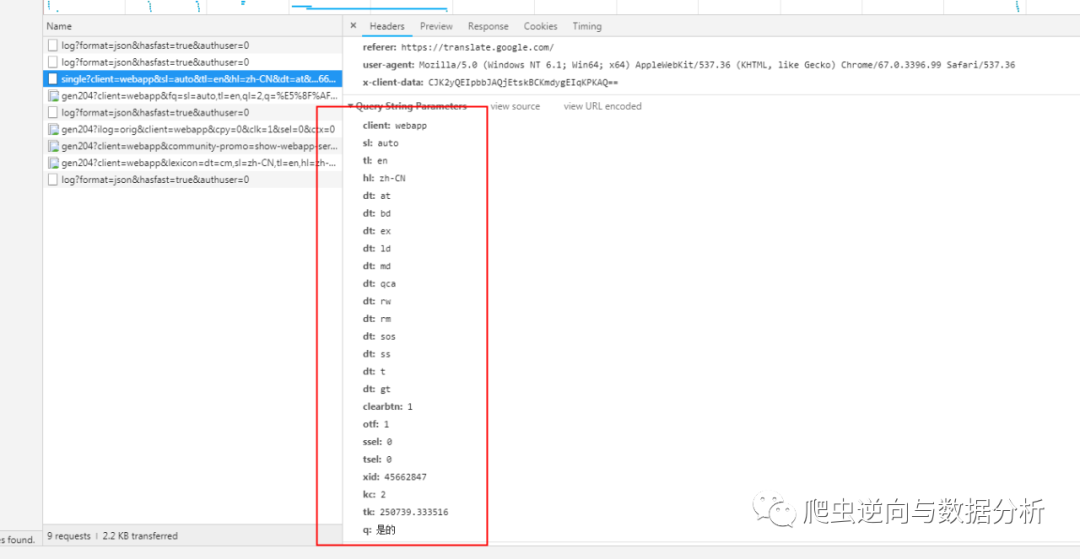Viewport: 1080px width, 559px height.
Task: Click the tsel: 0 parameter
Action: [x=377, y=459]
